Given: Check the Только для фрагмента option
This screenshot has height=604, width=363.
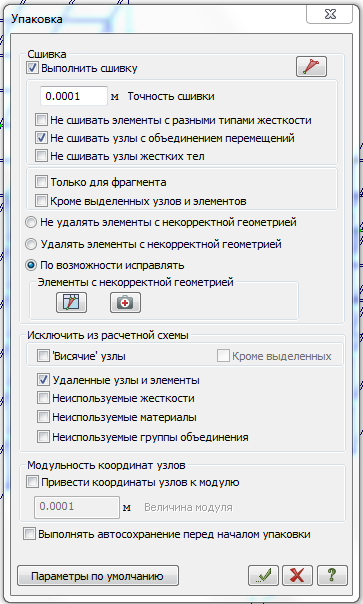Looking at the screenshot, I should (x=41, y=181).
